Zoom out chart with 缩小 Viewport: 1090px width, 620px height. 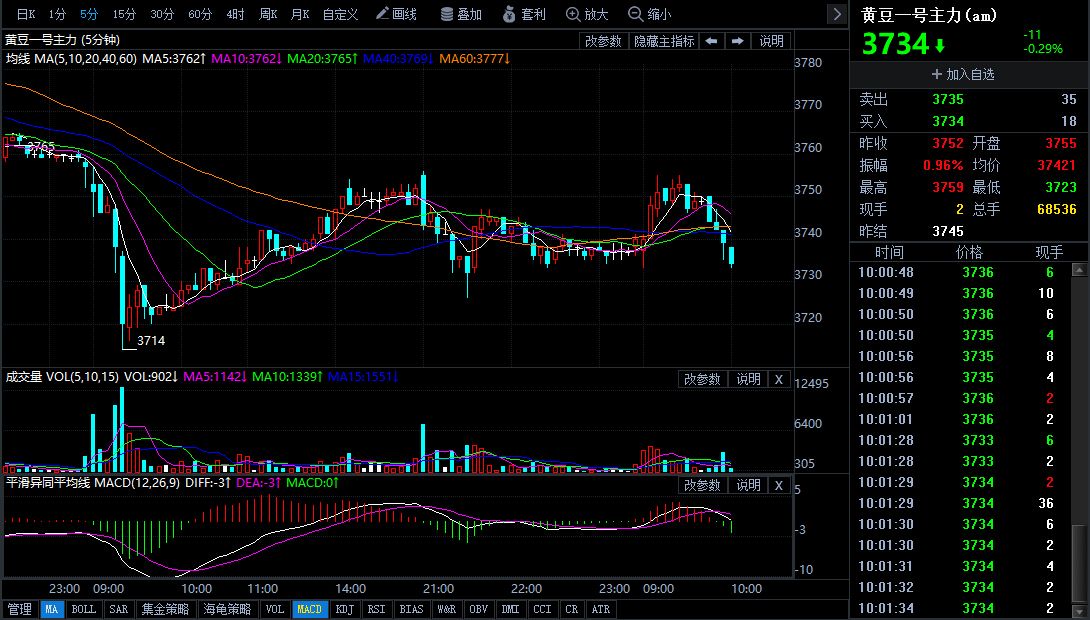pos(649,14)
